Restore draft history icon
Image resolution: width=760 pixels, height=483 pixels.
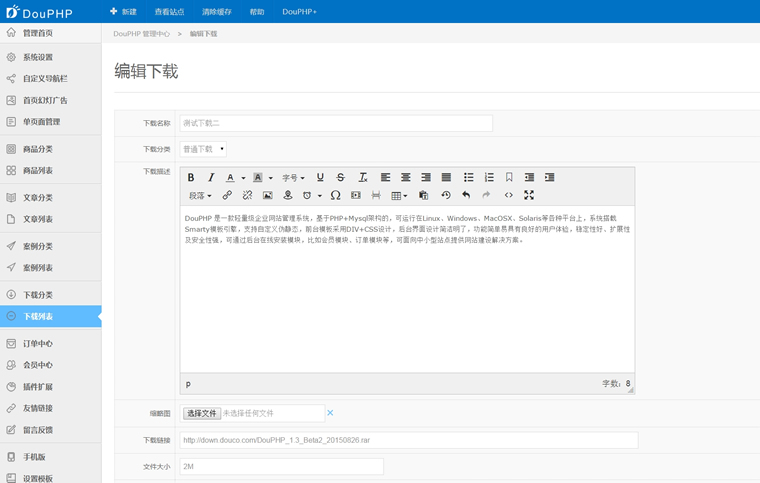(446, 195)
